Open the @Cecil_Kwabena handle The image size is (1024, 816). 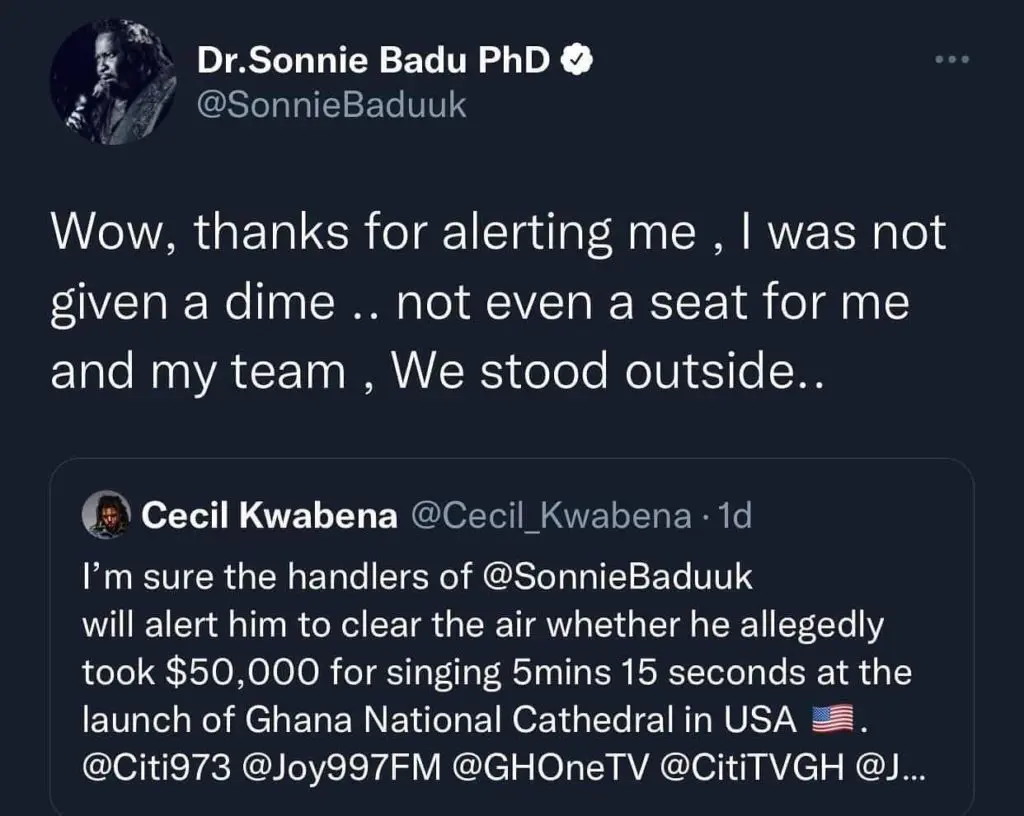coord(551,516)
